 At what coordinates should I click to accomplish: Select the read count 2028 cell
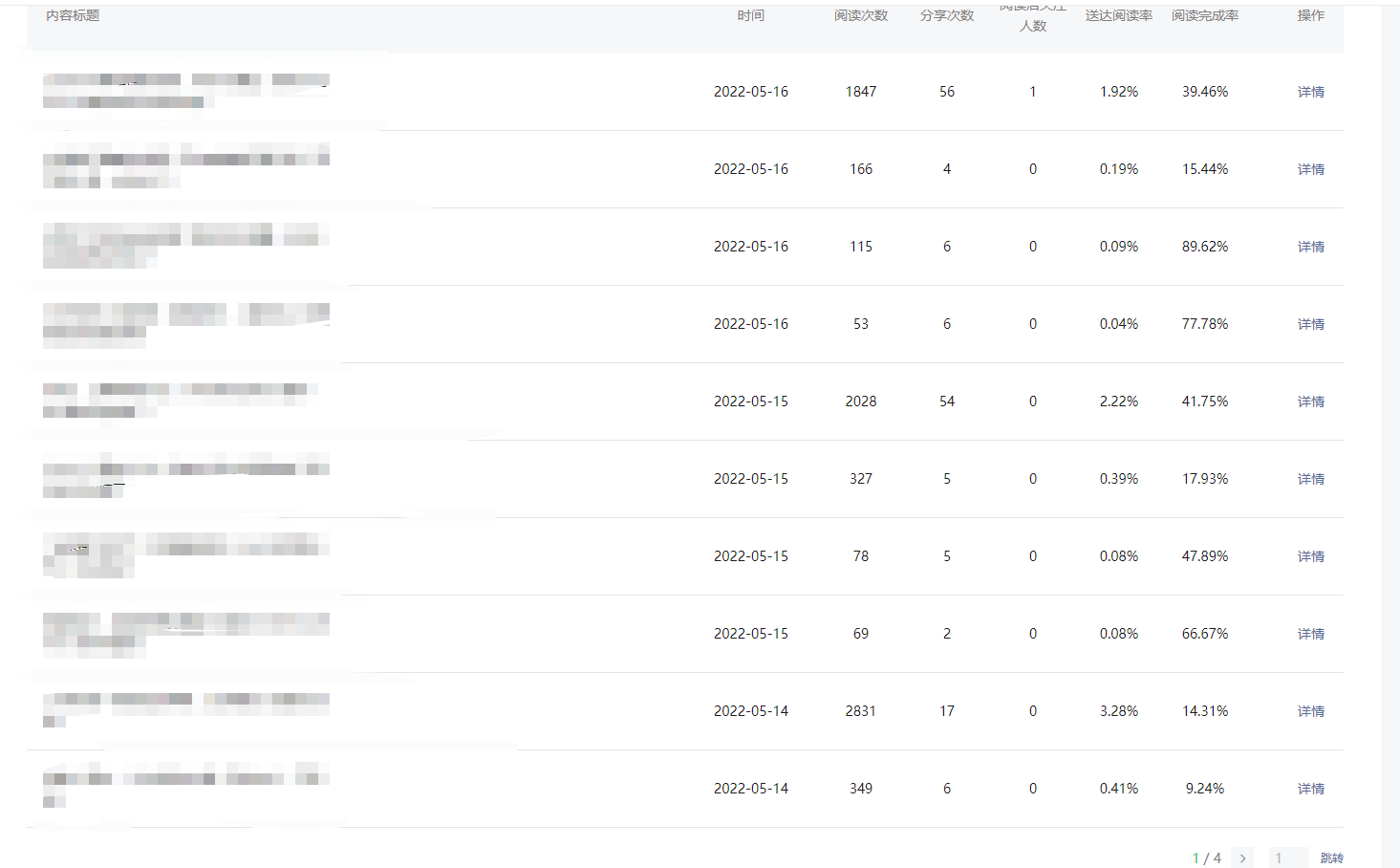[x=861, y=401]
